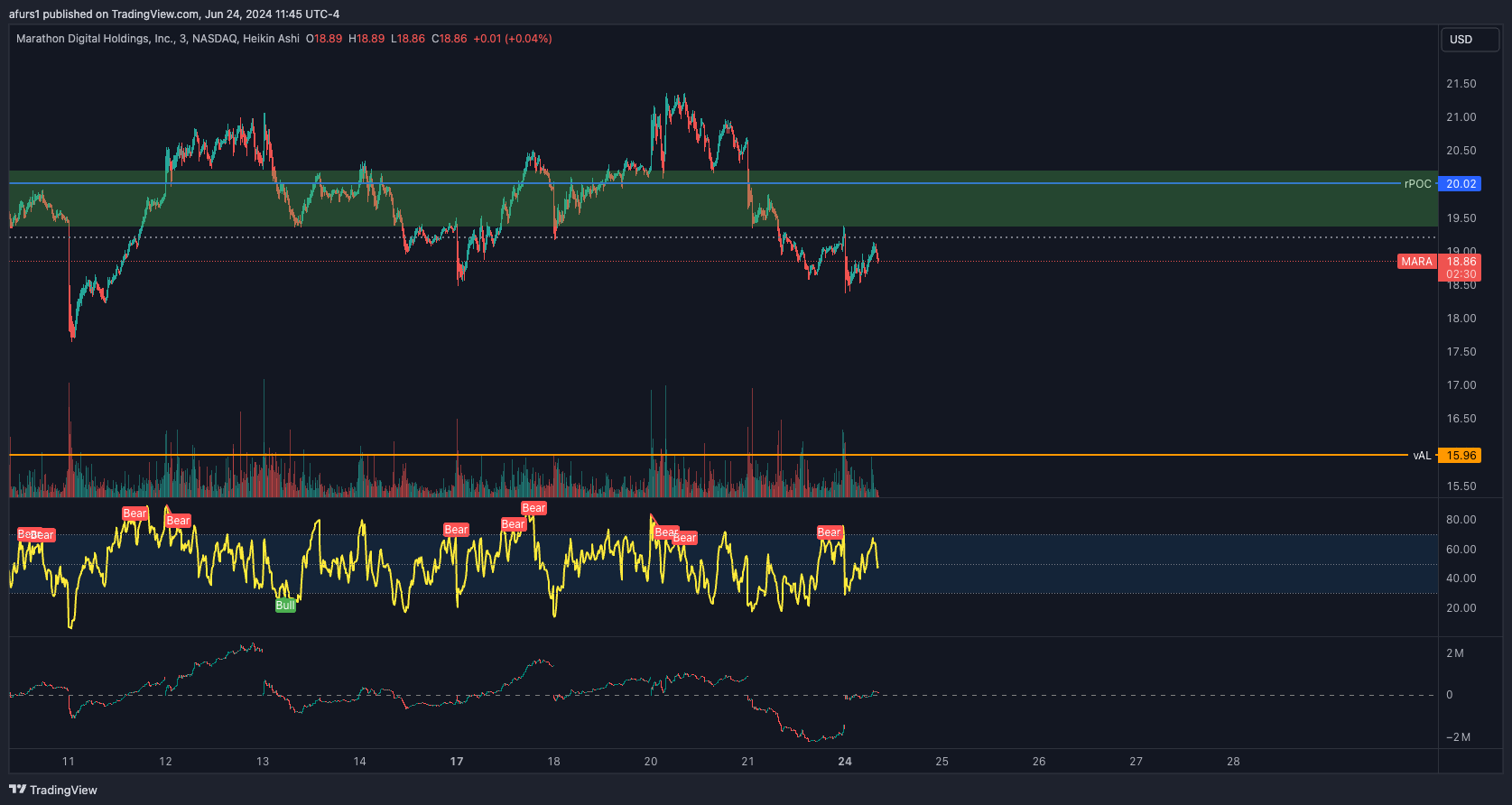1512x805 pixels.
Task: Click the high value H18.89
Action: click(366, 39)
